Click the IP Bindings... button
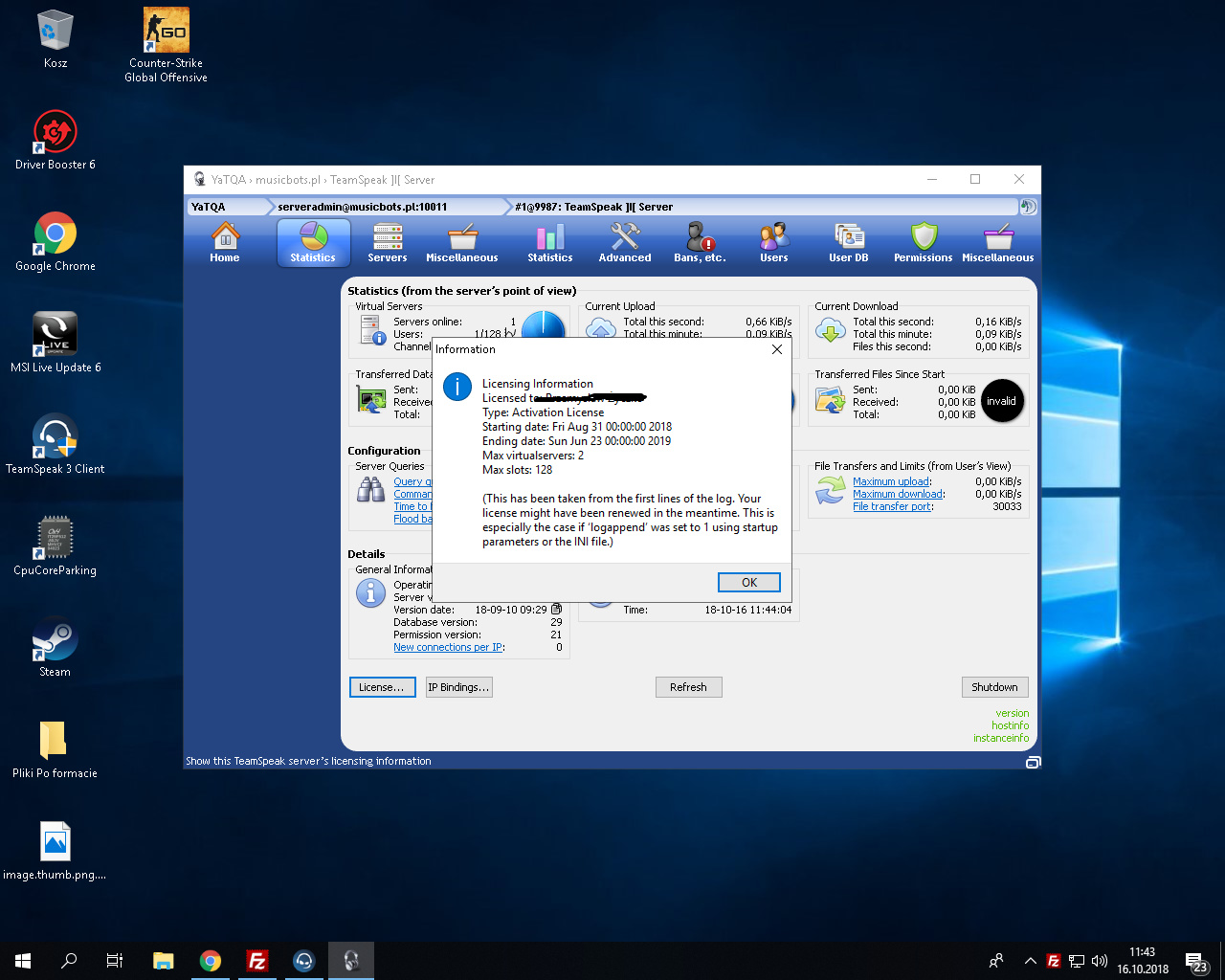 (x=458, y=687)
